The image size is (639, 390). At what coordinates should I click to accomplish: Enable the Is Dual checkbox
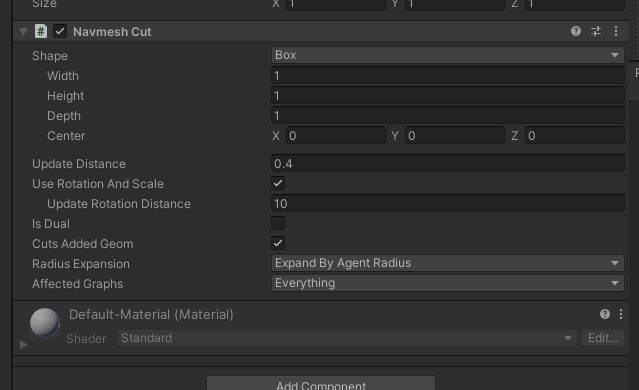click(x=278, y=223)
